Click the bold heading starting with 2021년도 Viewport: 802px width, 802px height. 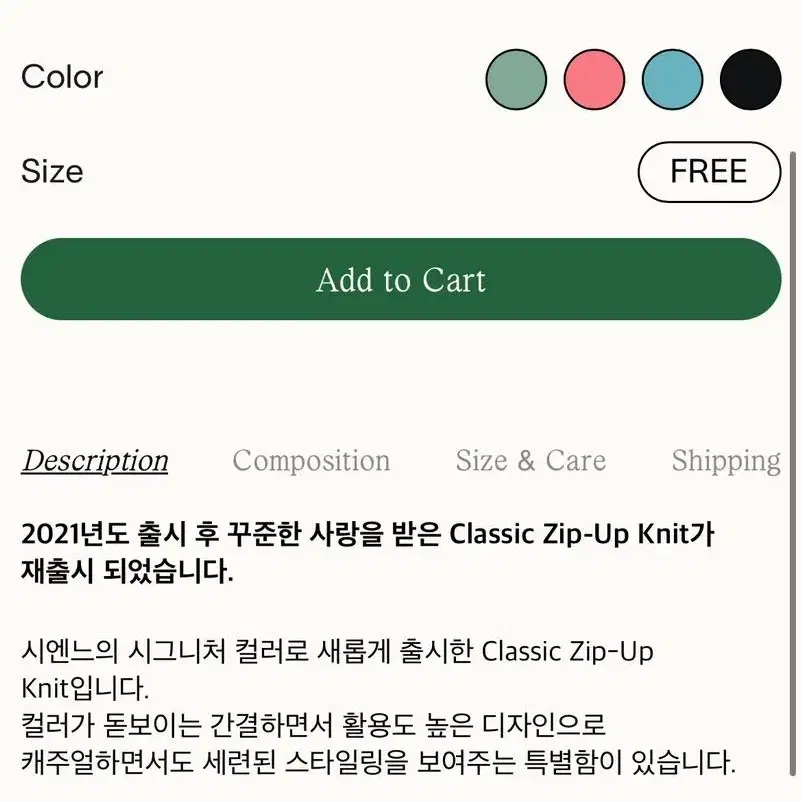pyautogui.click(x=367, y=534)
